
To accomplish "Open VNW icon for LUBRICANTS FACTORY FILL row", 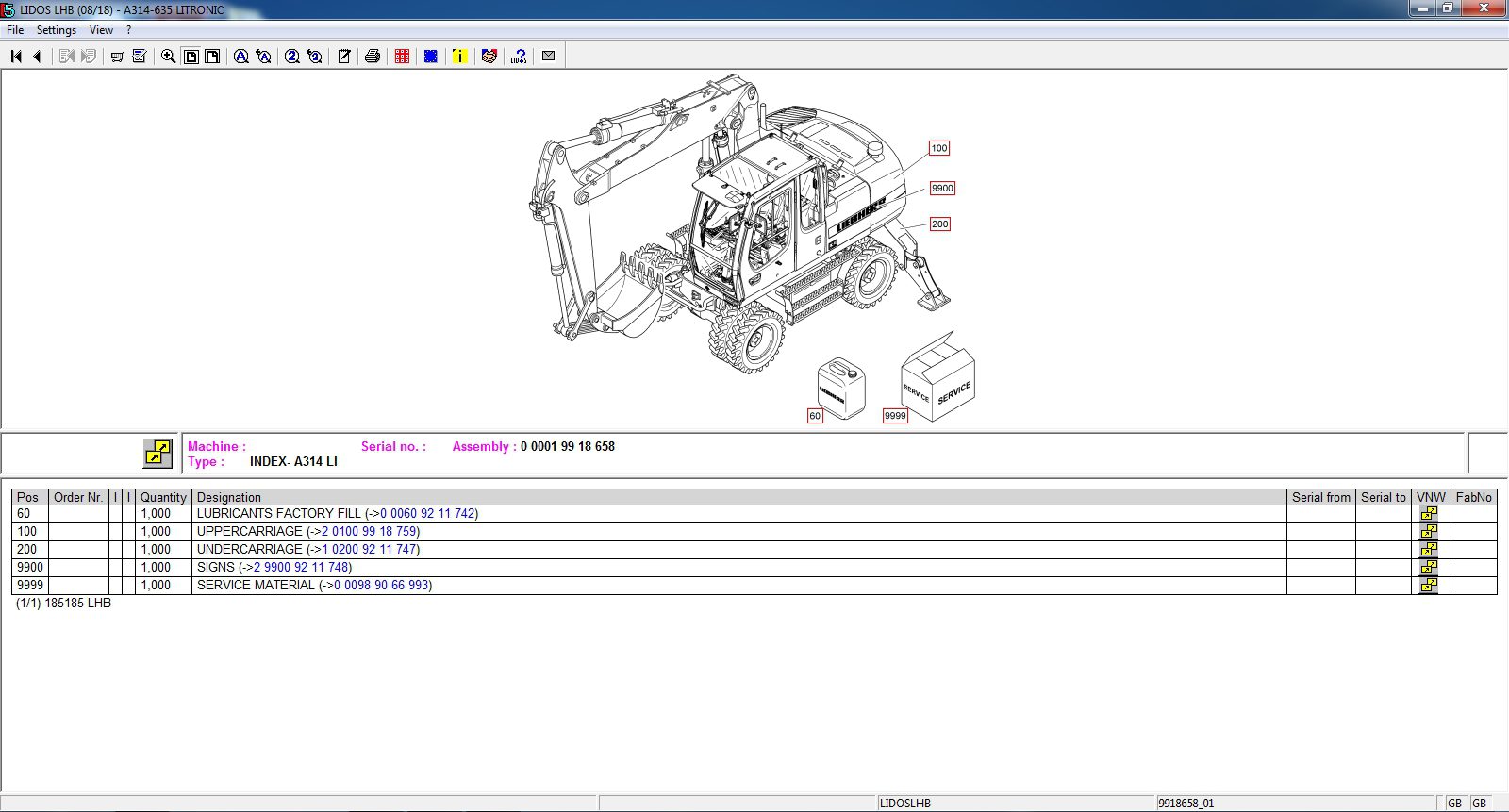I will click(x=1430, y=514).
